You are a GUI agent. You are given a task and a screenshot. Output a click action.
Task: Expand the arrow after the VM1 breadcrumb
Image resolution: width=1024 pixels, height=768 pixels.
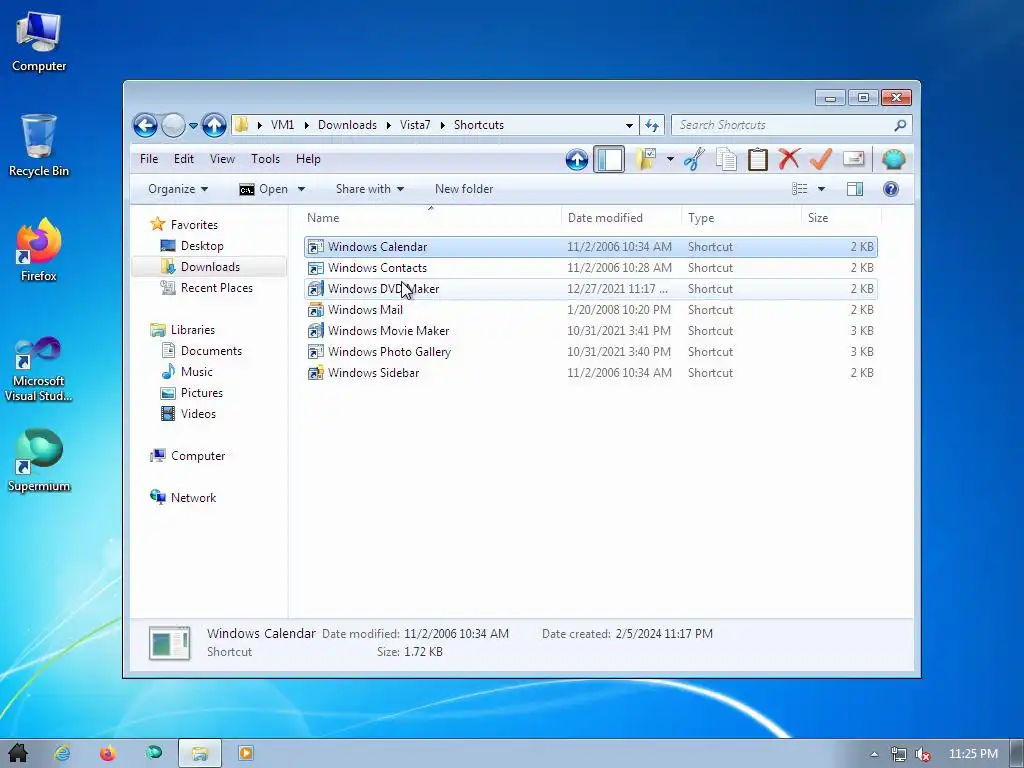[306, 125]
